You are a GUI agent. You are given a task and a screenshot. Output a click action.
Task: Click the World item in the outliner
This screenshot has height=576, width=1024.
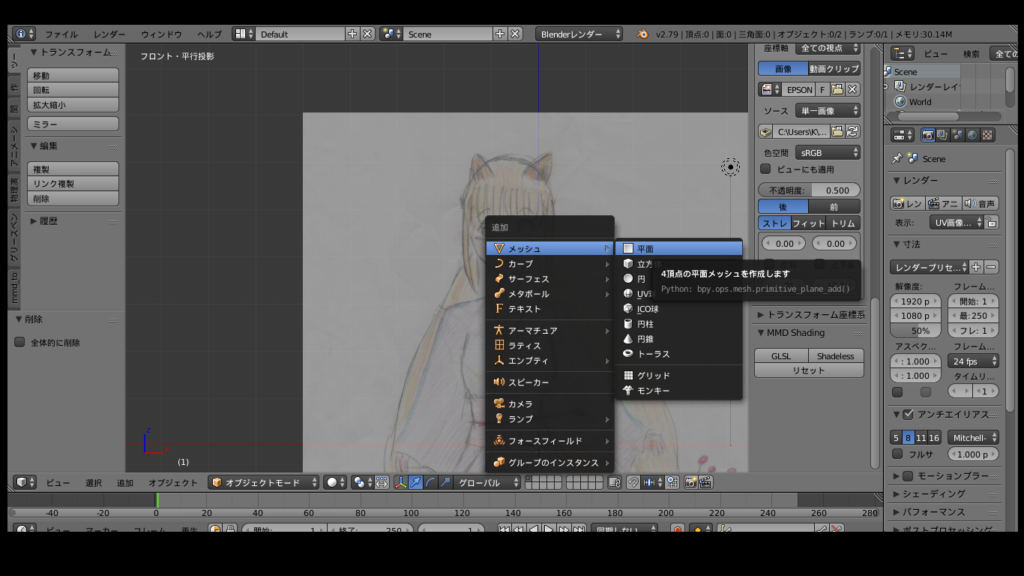tap(919, 102)
